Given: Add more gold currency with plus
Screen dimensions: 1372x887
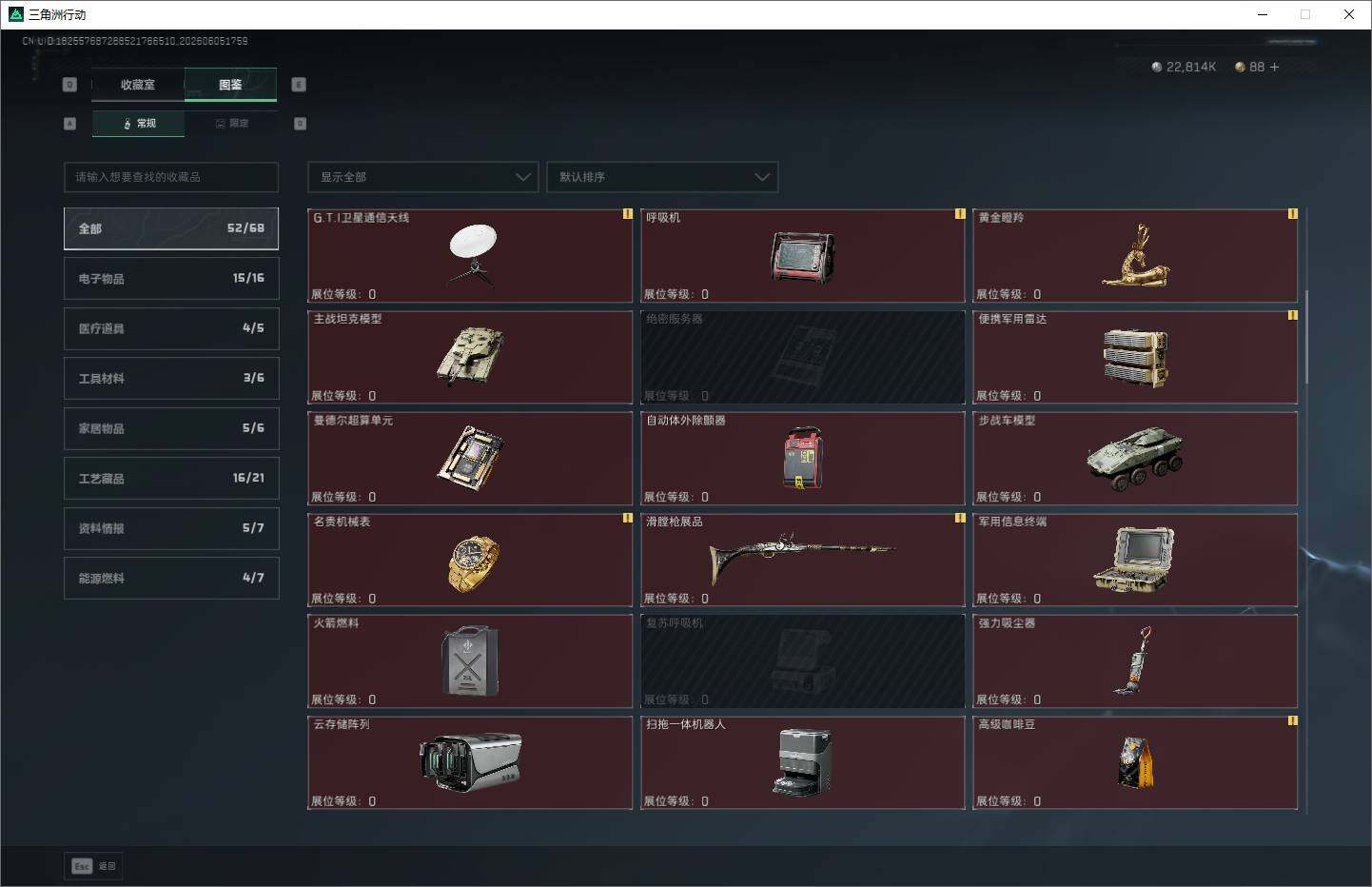Looking at the screenshot, I should coord(1274,67).
